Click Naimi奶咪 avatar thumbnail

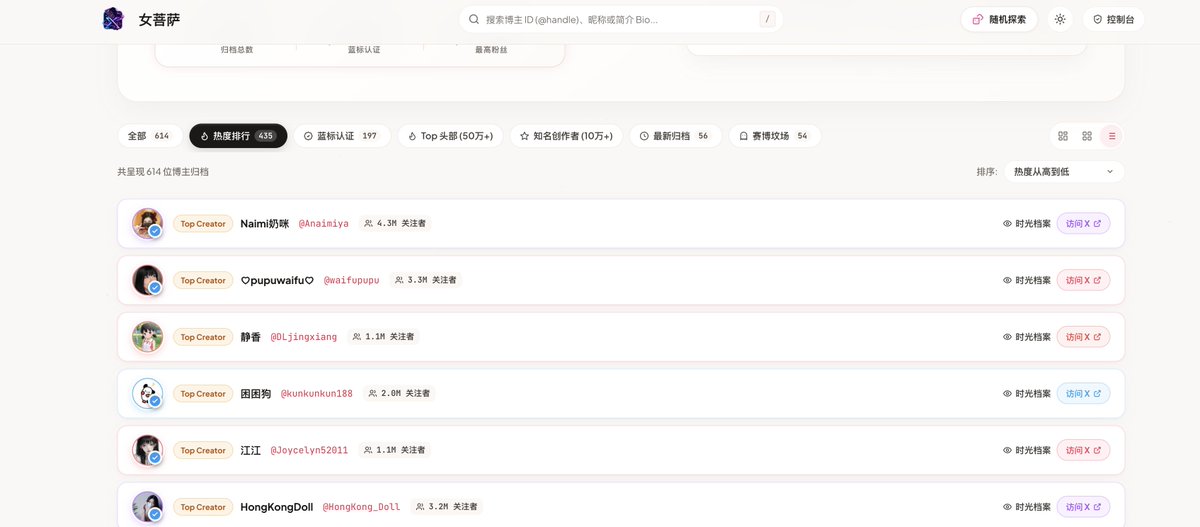tap(147, 223)
